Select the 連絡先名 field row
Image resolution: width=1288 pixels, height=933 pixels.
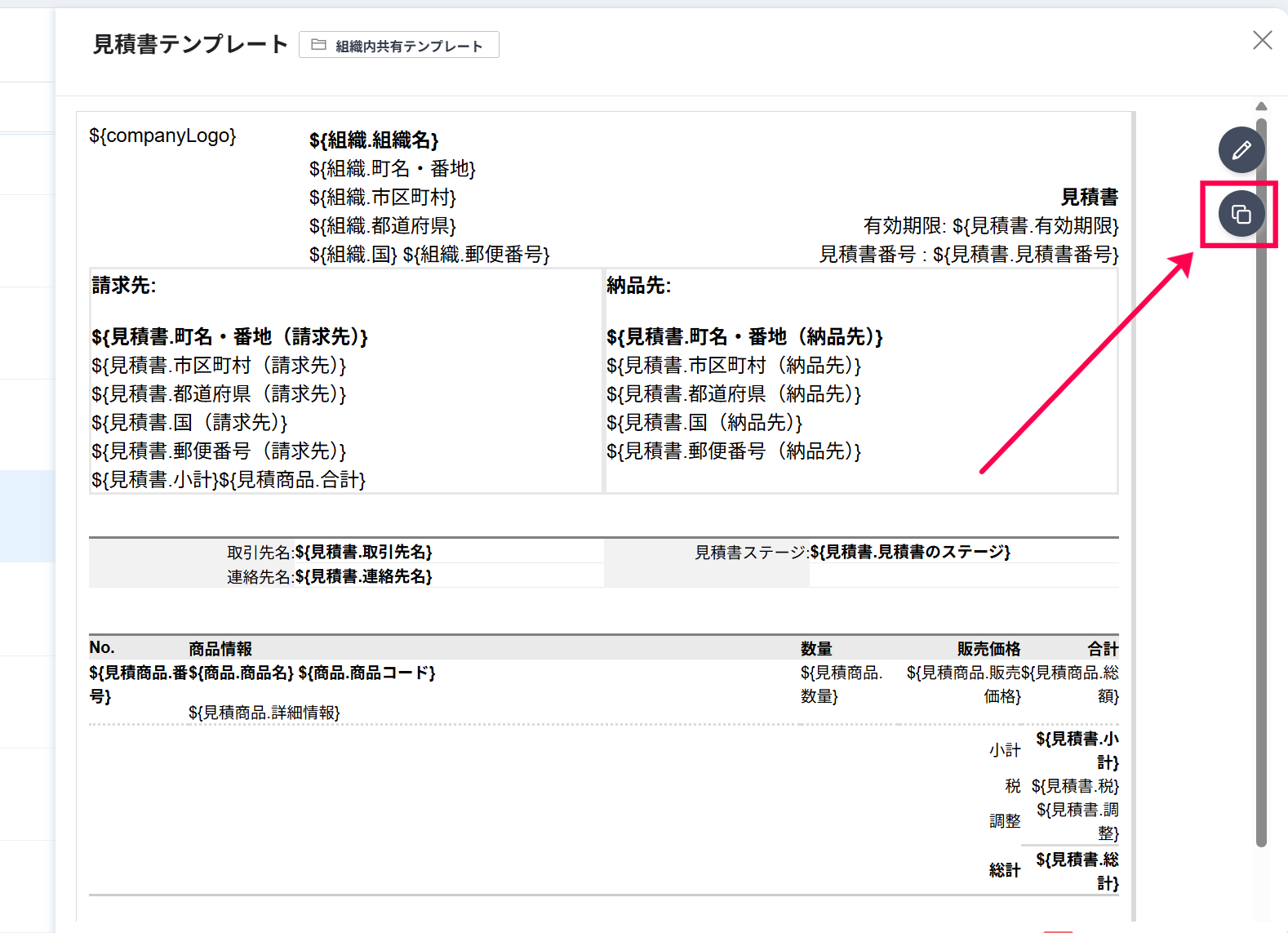[x=330, y=577]
